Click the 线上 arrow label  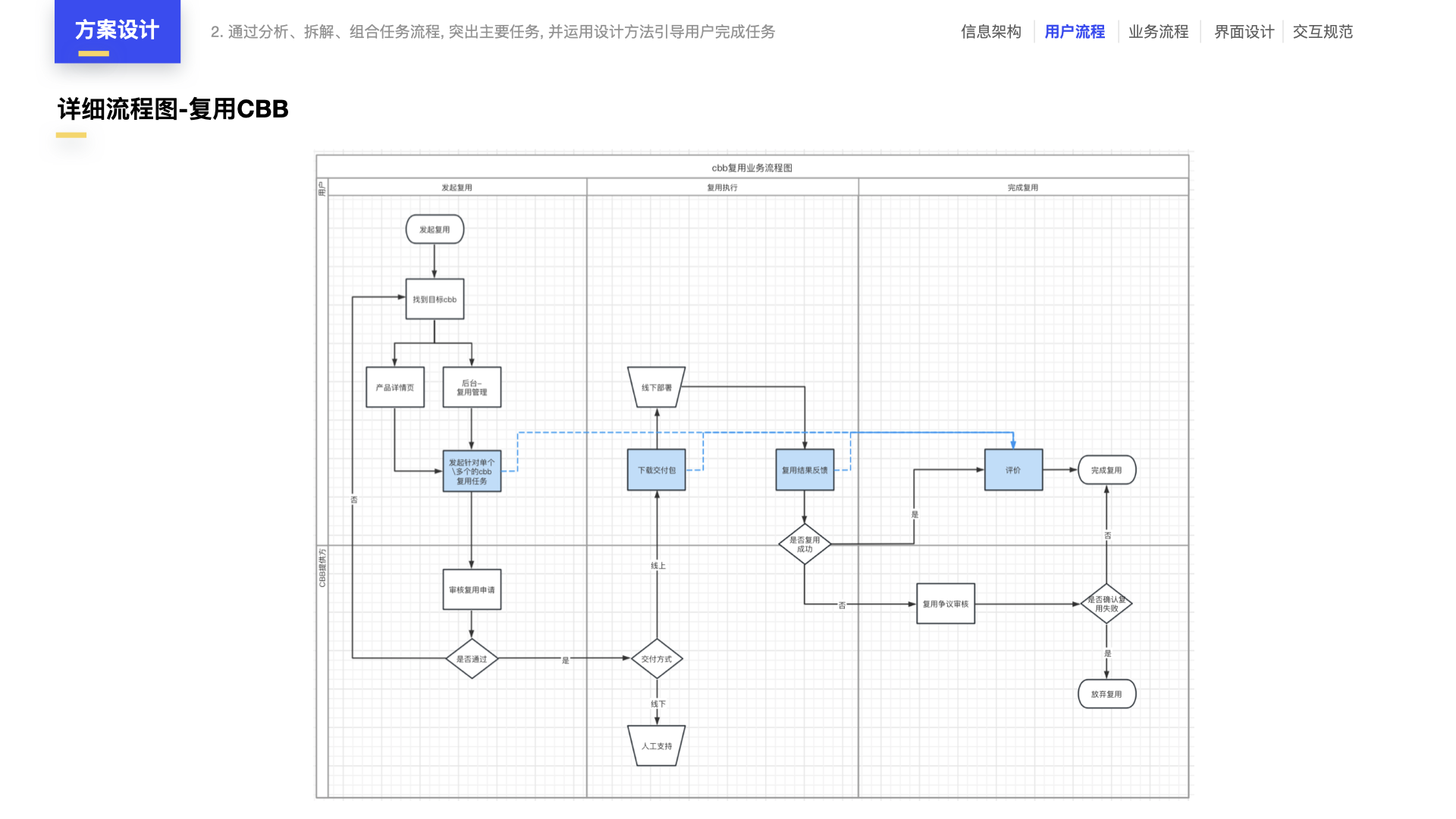click(x=657, y=566)
